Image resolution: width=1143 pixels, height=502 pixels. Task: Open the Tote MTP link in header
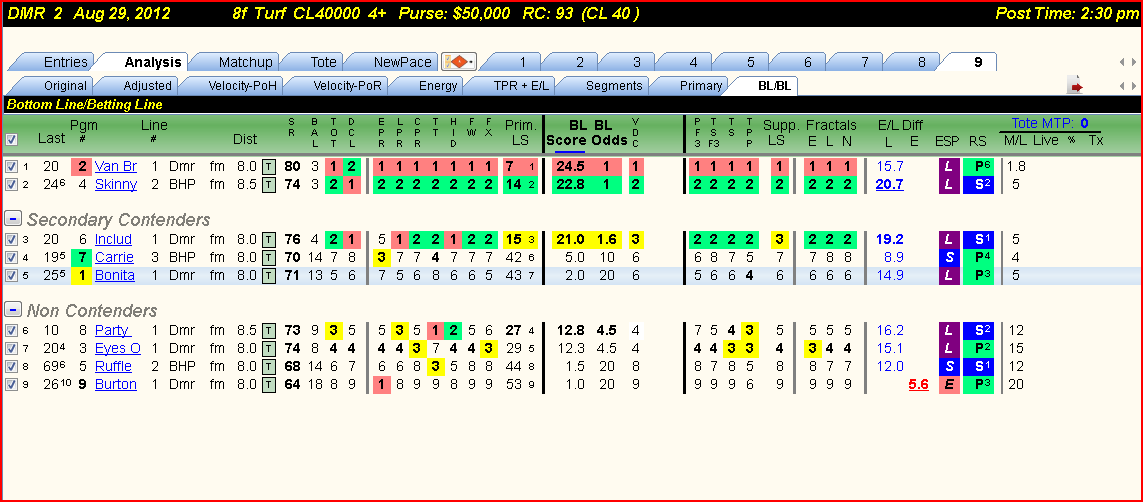click(x=1048, y=123)
